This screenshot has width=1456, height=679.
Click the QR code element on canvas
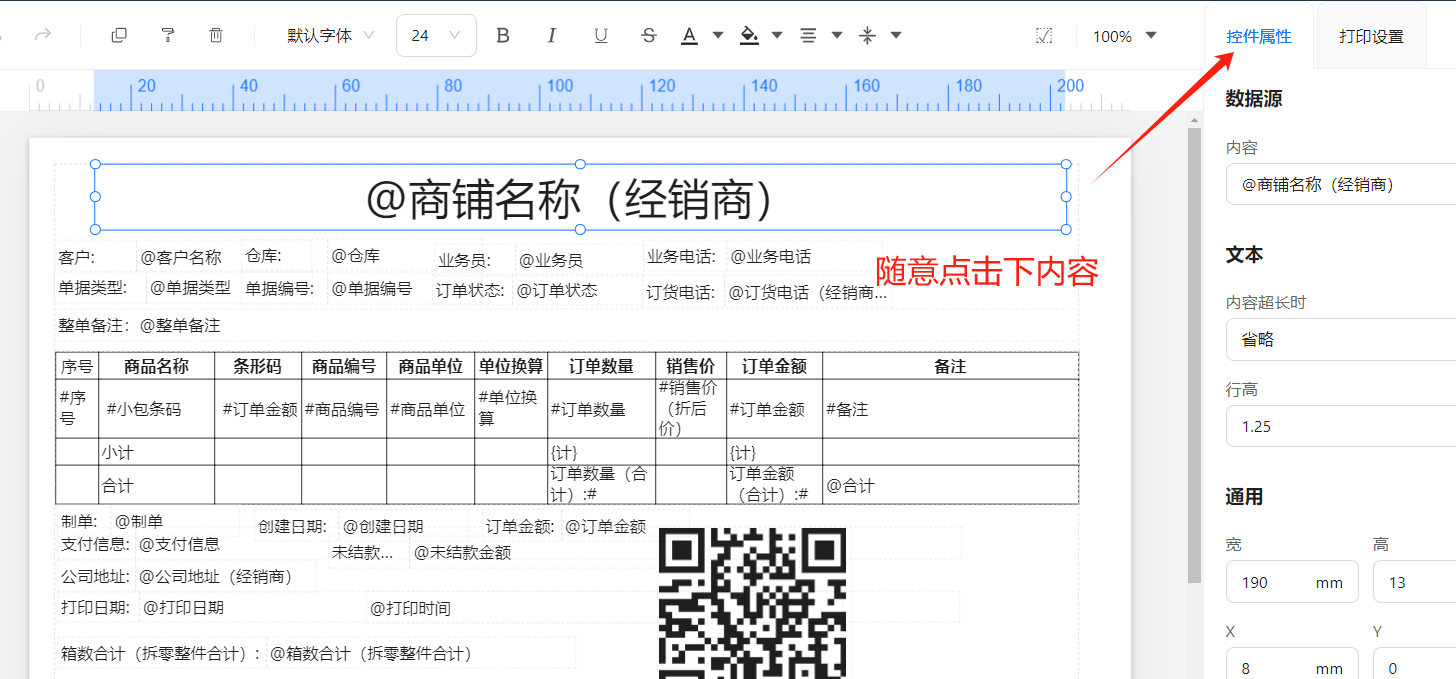click(x=752, y=600)
